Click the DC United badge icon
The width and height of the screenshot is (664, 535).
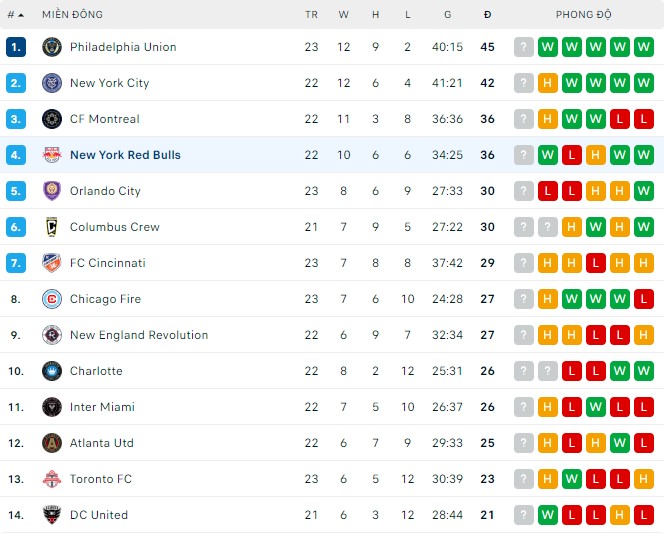tap(52, 515)
